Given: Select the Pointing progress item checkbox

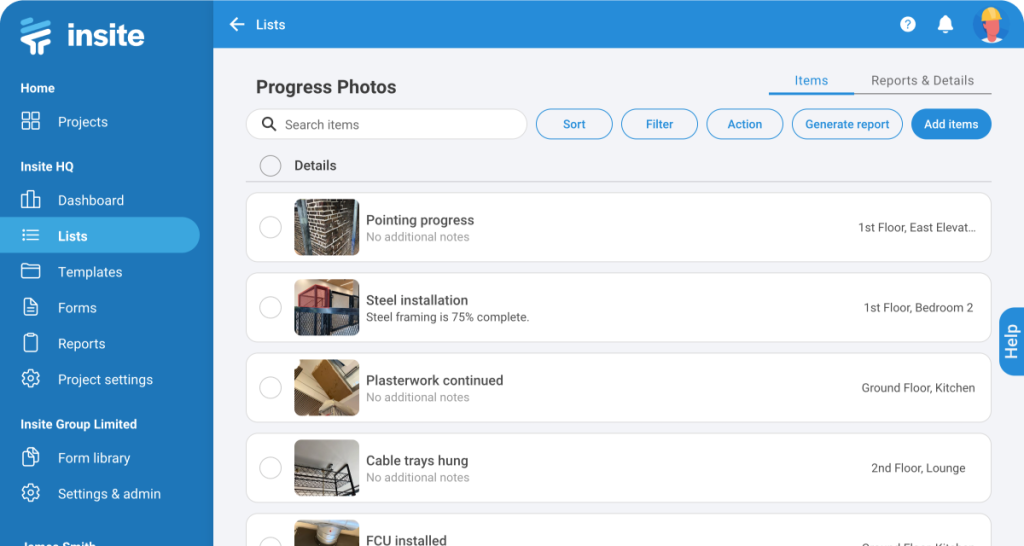Looking at the screenshot, I should pos(270,227).
